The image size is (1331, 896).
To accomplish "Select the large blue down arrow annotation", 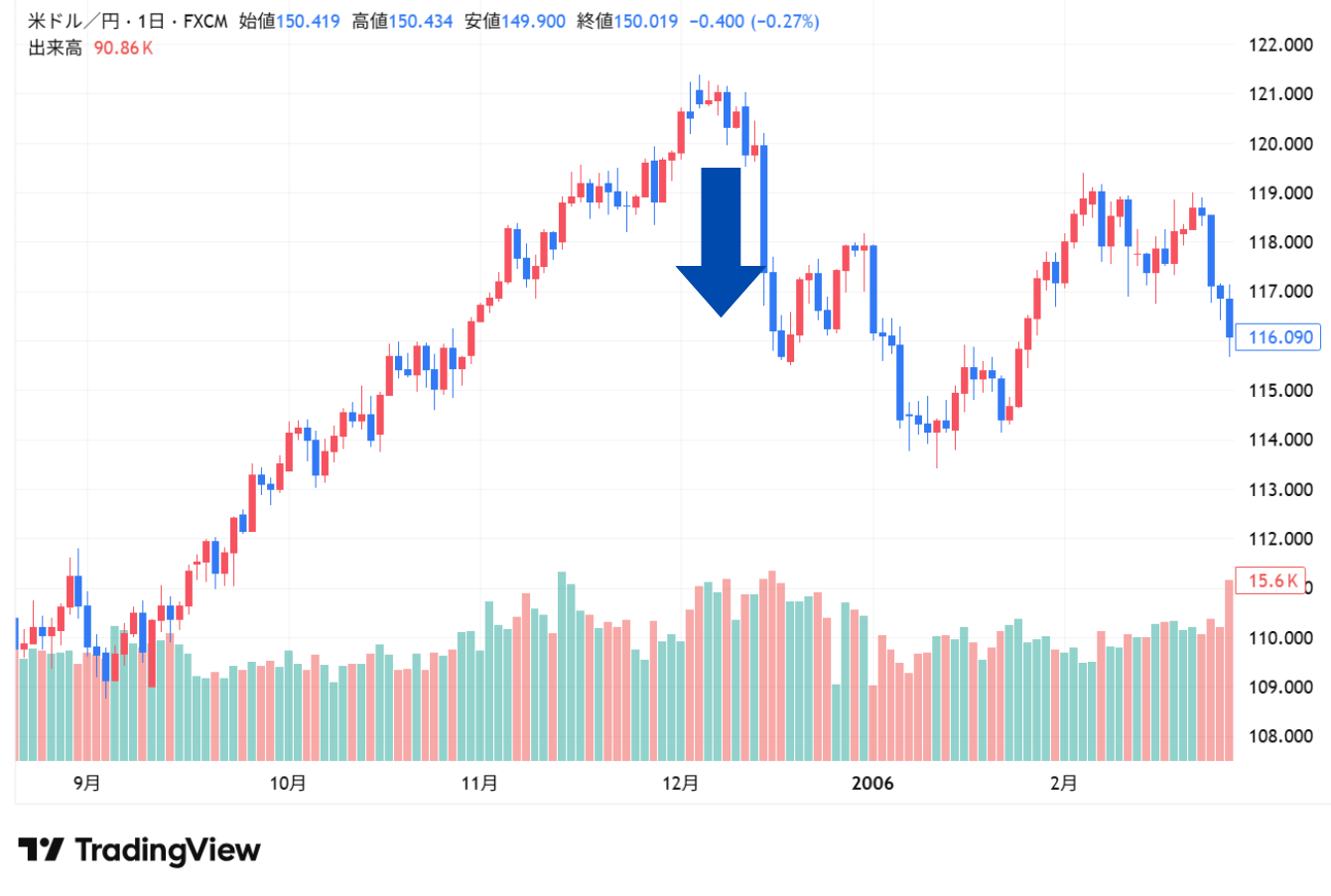I will [722, 238].
